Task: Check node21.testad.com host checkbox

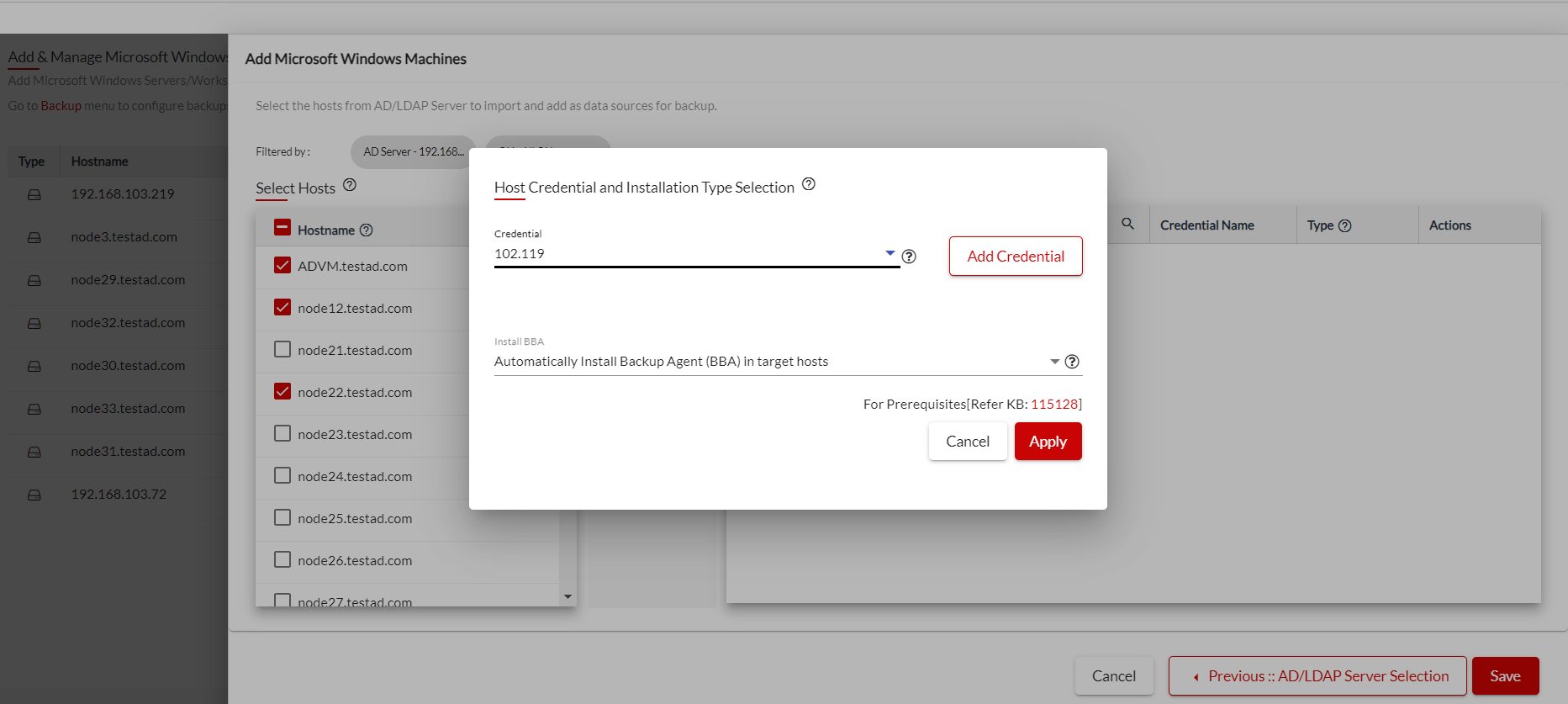Action: point(282,349)
